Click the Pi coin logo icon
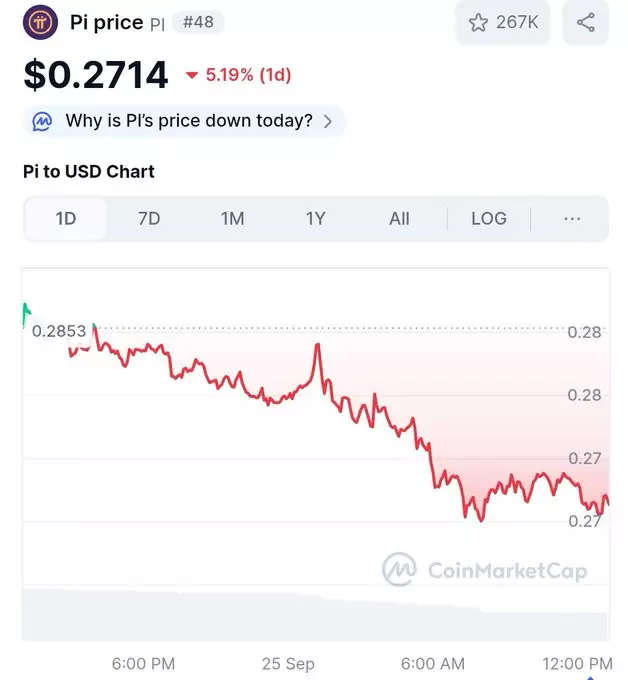Screen dimensions: 628x680 pos(40,22)
